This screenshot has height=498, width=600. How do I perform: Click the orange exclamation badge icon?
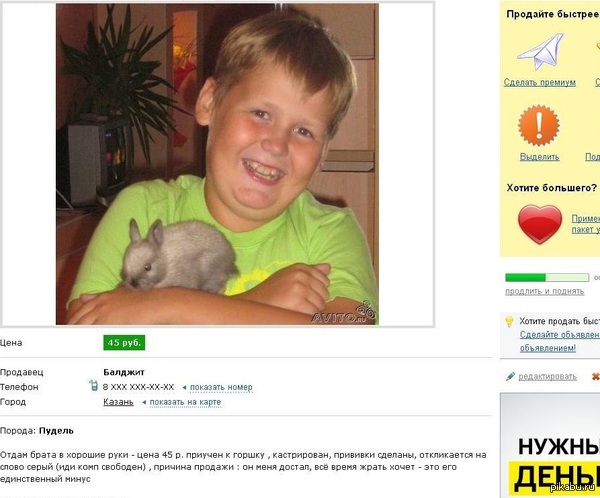click(x=539, y=126)
